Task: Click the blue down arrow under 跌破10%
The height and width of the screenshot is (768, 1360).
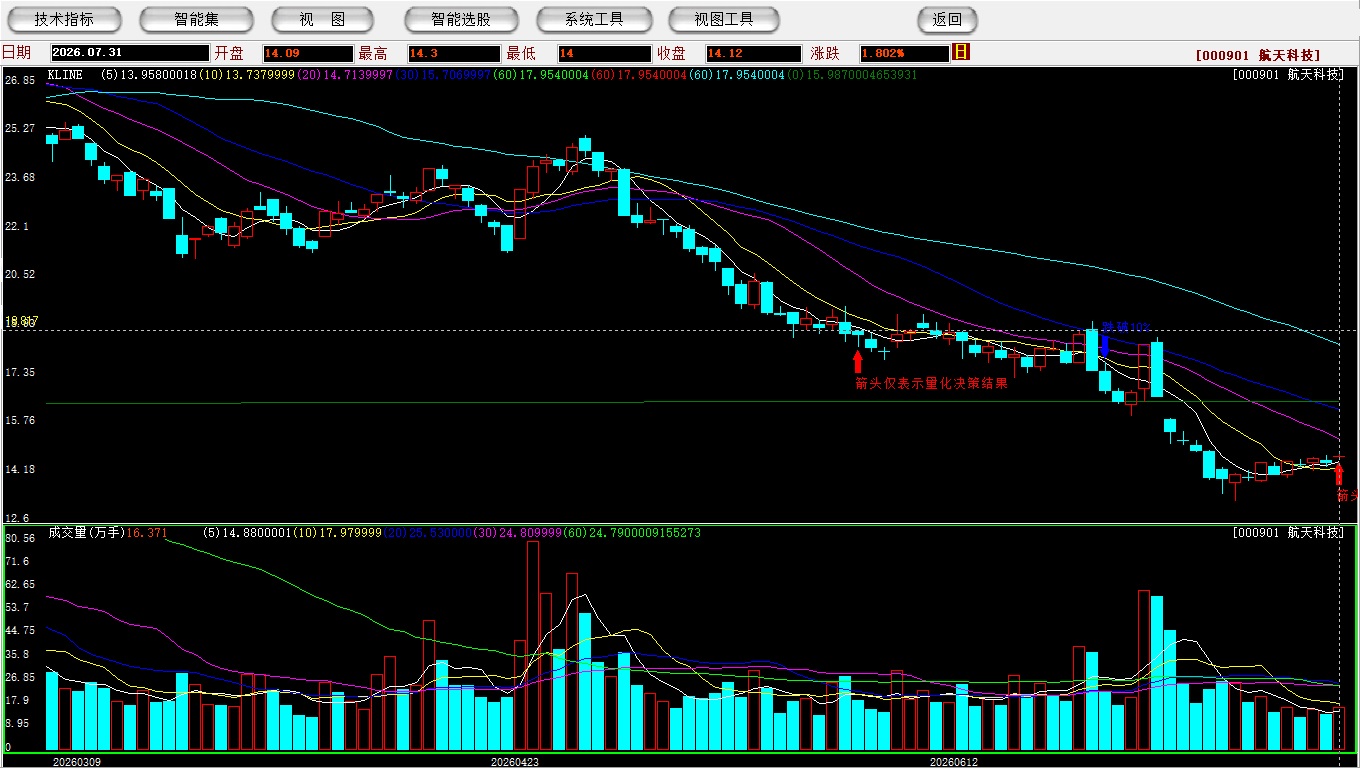Action: tap(1105, 346)
